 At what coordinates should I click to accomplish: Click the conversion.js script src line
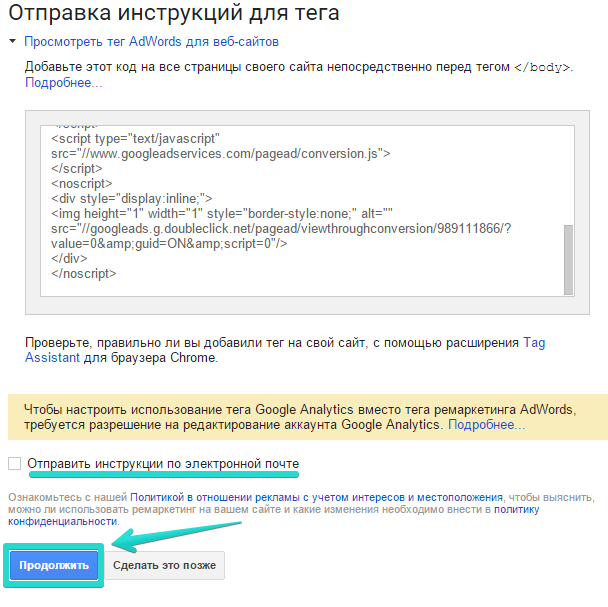221,154
